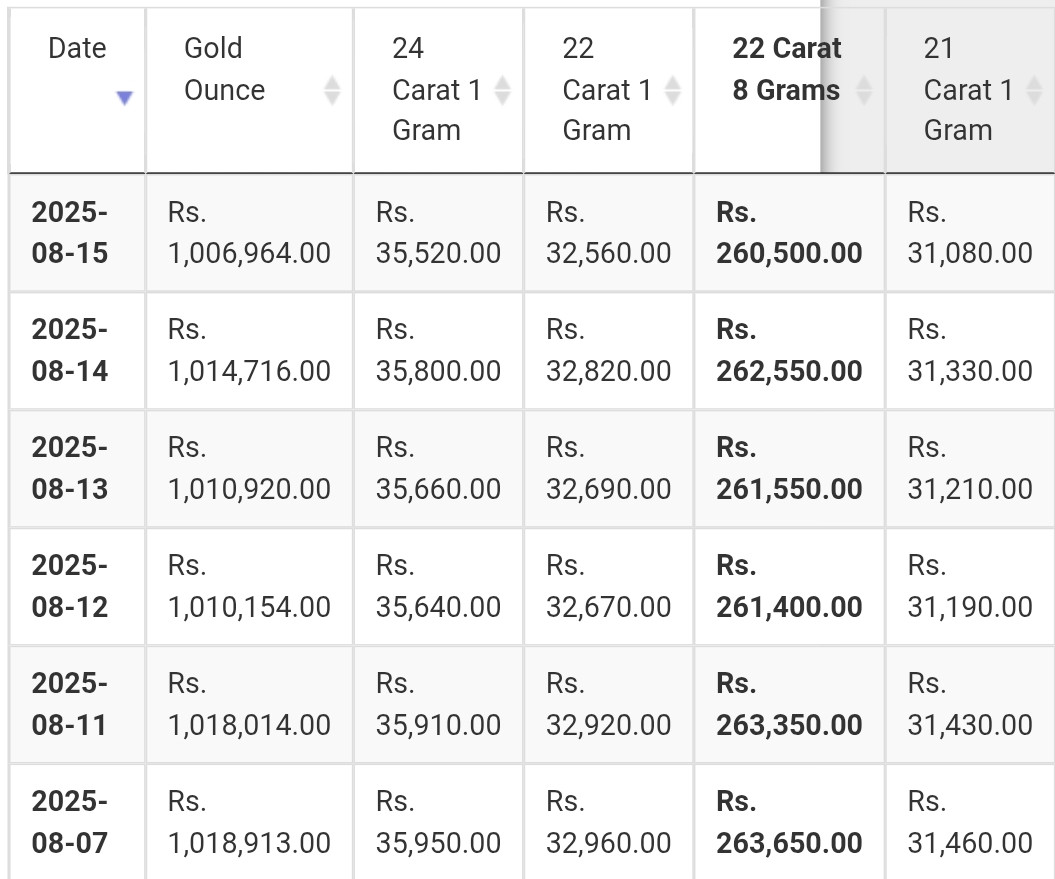Image resolution: width=1055 pixels, height=879 pixels.
Task: Click the 2025-08-12 date cell
Action: click(77, 587)
